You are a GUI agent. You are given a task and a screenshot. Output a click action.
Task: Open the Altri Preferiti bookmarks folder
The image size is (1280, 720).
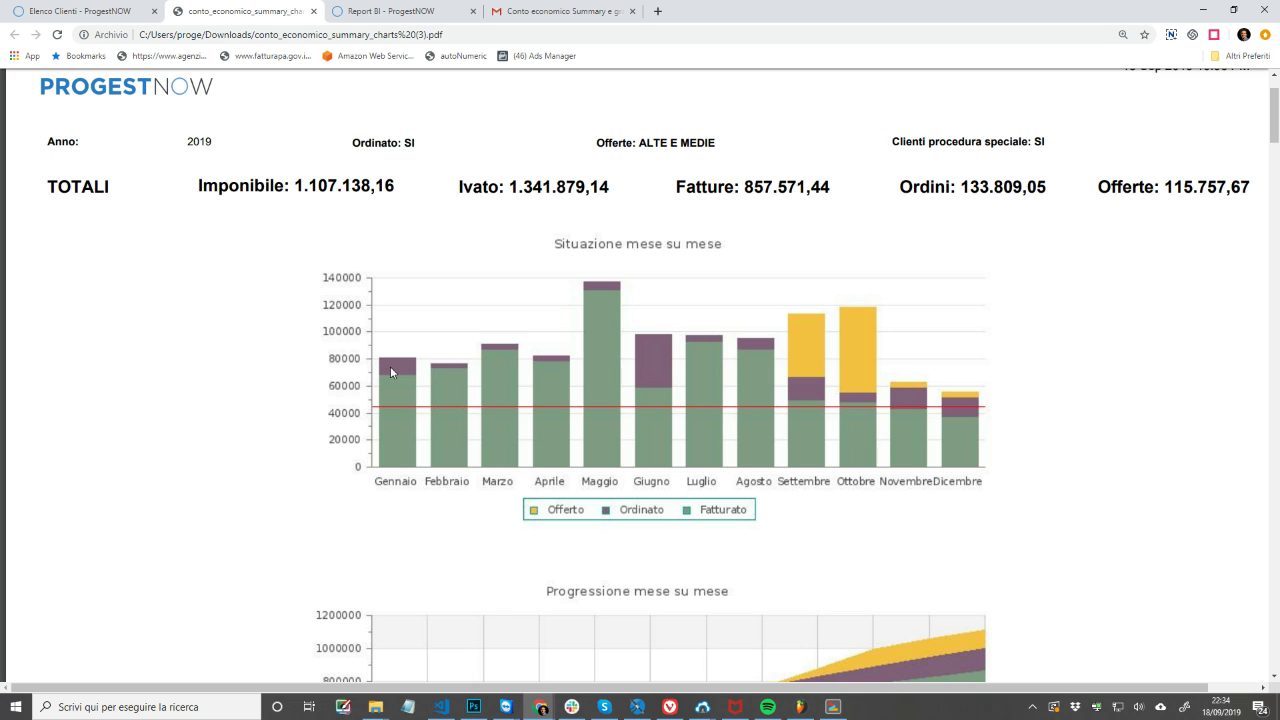coord(1240,56)
